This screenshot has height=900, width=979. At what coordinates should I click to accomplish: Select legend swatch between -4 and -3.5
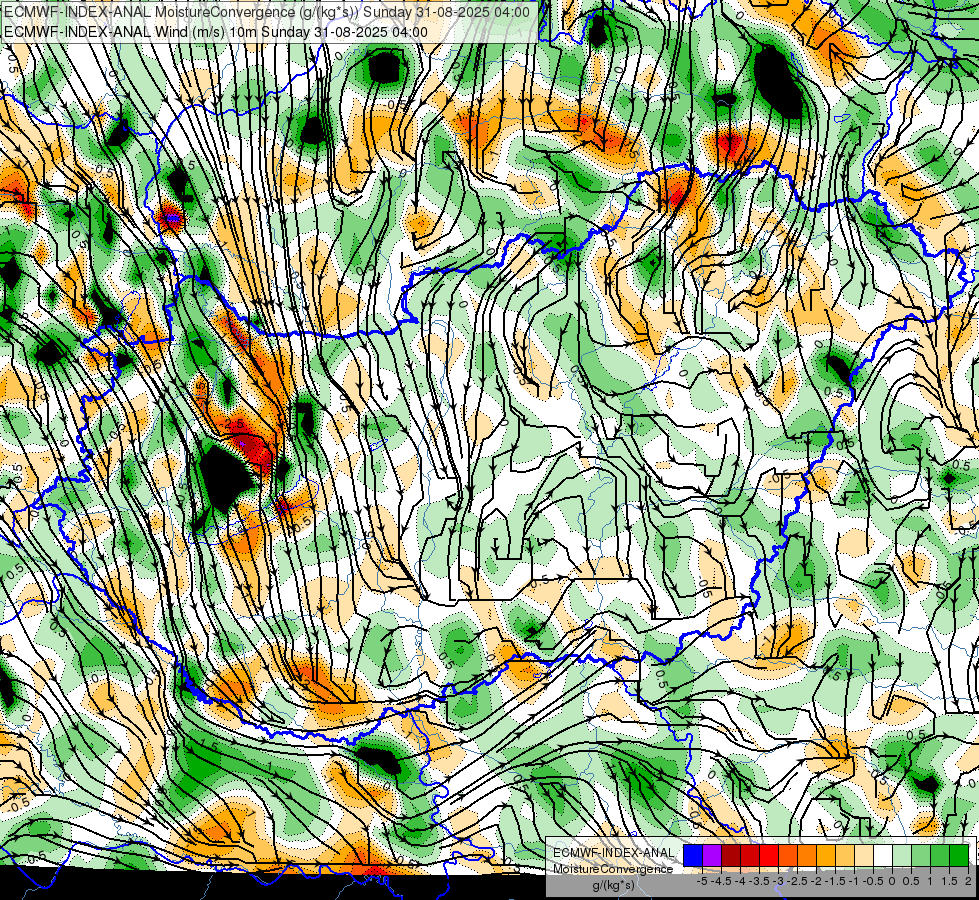[750, 855]
